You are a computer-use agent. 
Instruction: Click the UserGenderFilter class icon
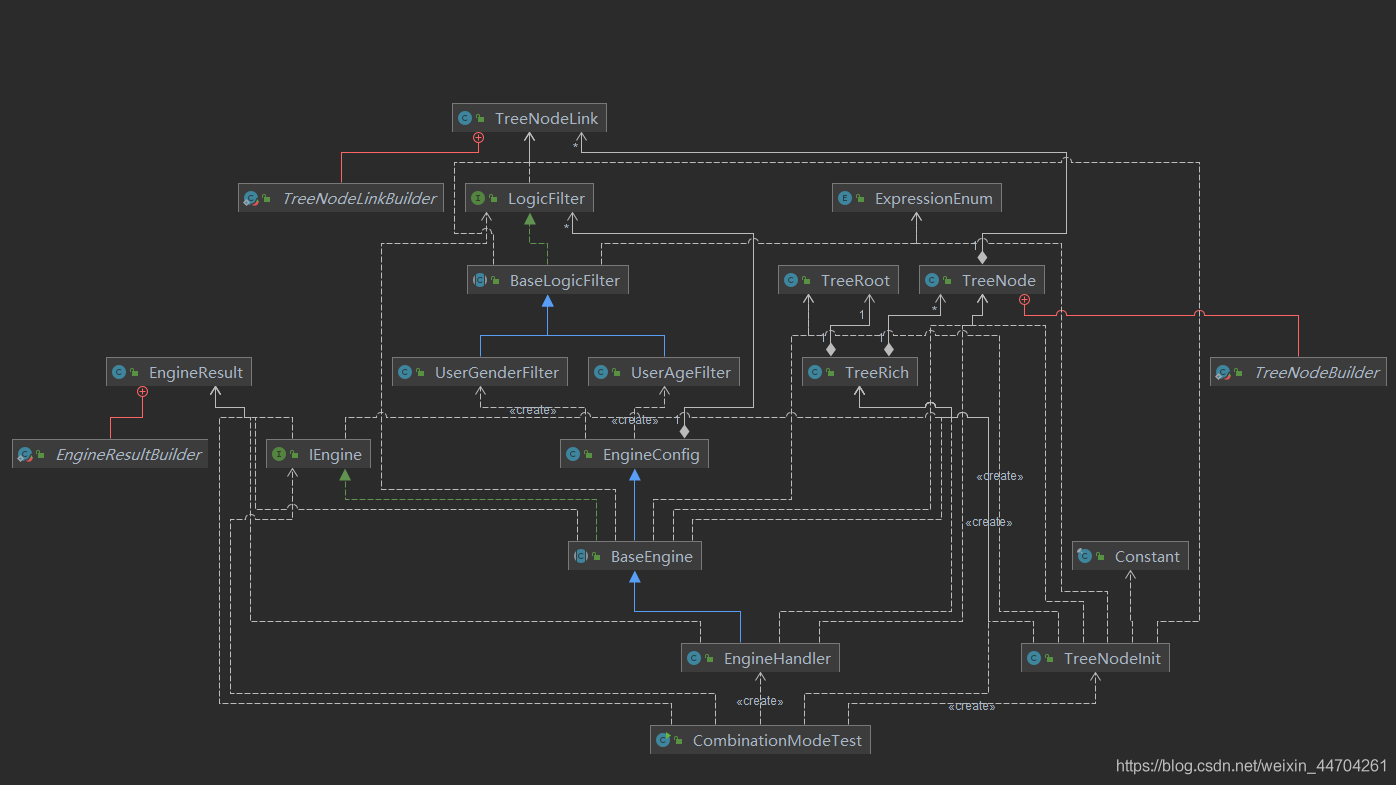click(405, 372)
